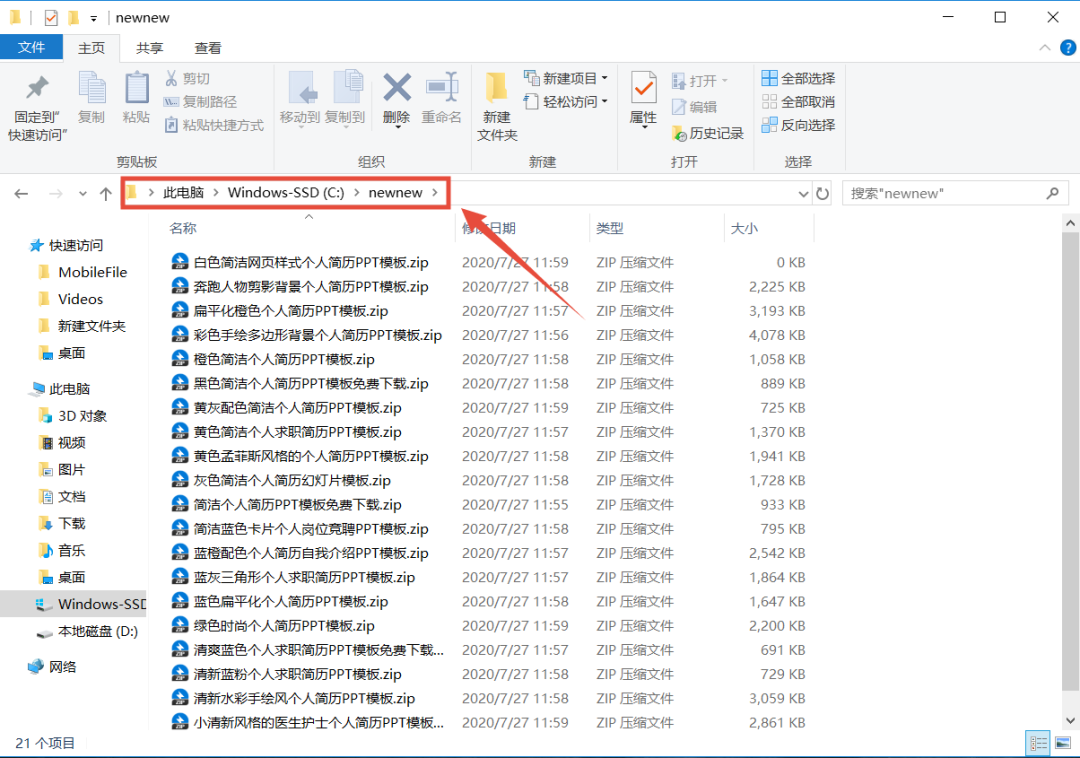Open the address bar history dropdown

point(802,194)
